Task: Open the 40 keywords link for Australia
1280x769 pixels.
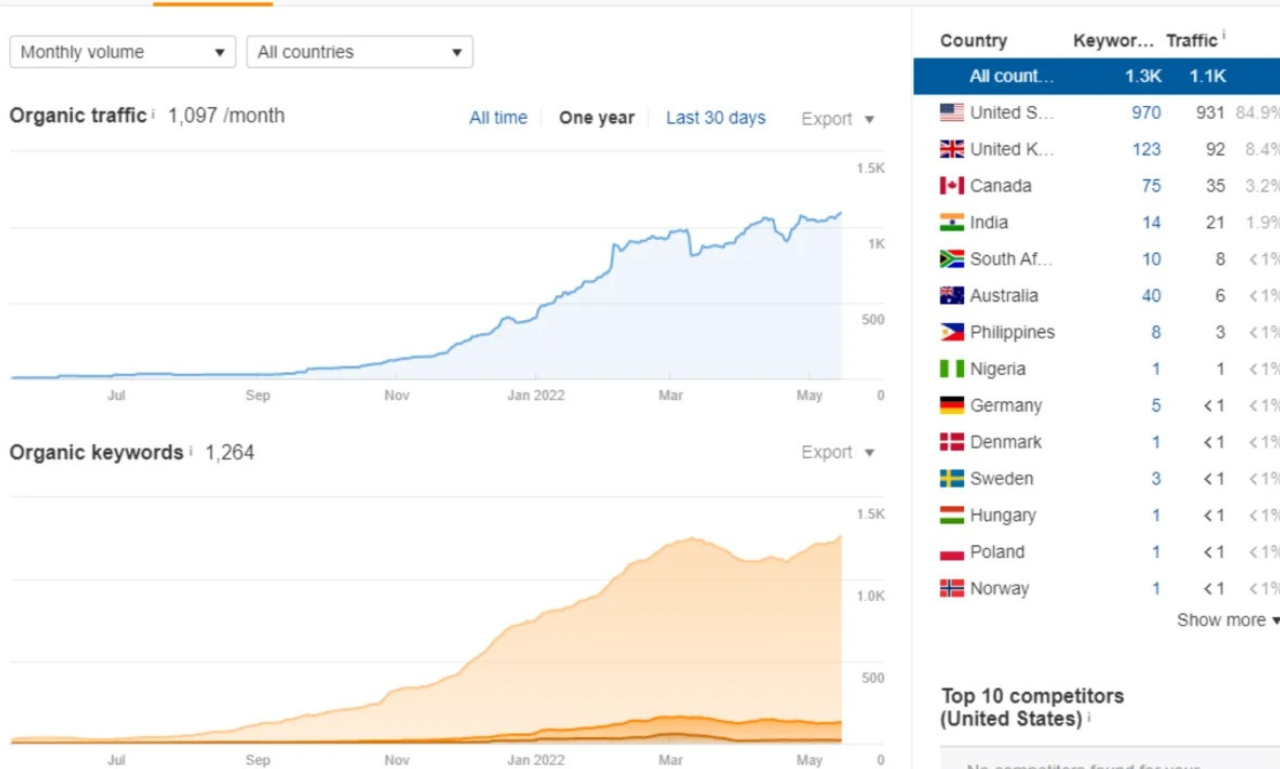Action: pyautogui.click(x=1151, y=296)
